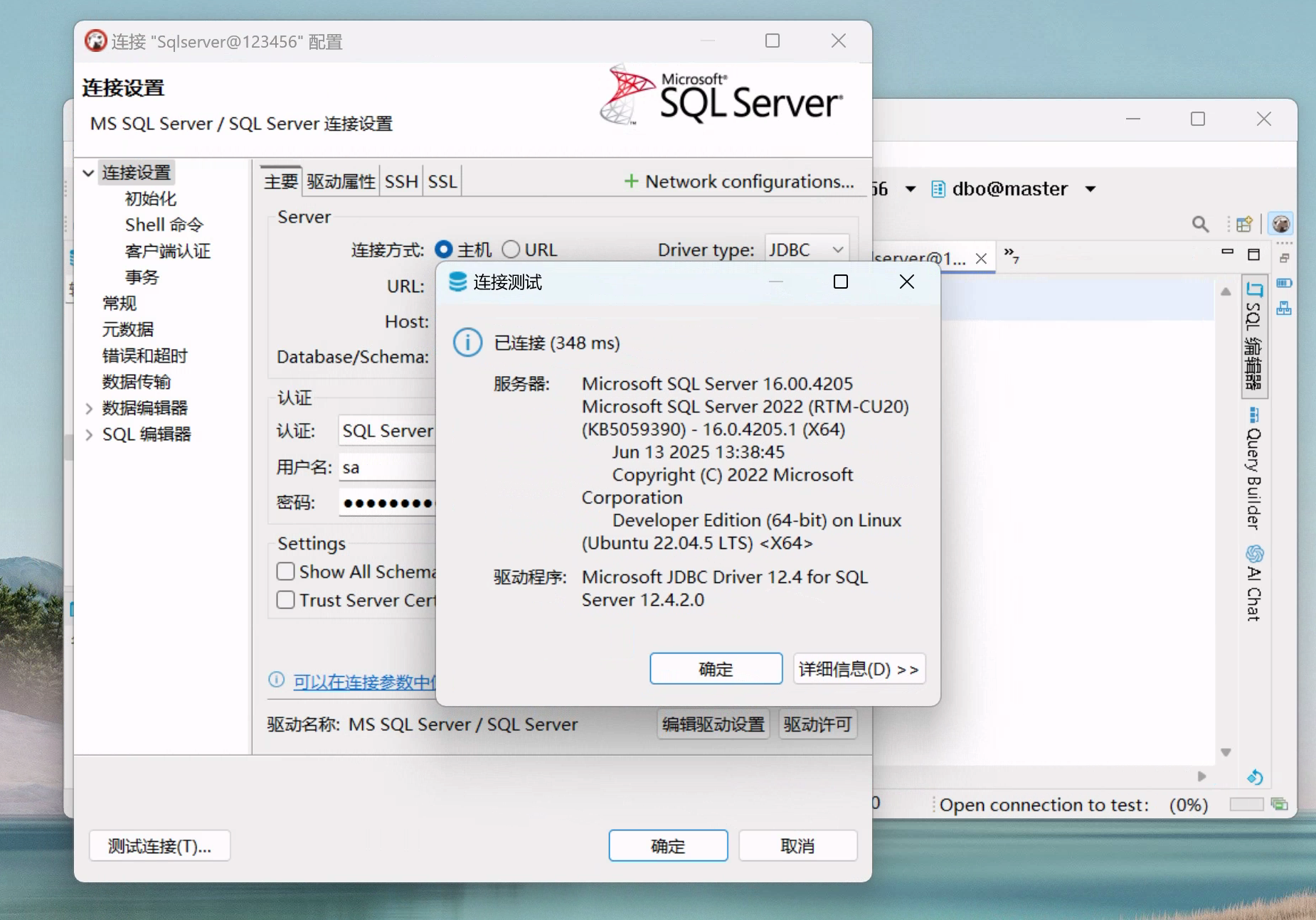Click 编辑驱动设置 button
Screen dimensions: 1316x920
(x=713, y=724)
